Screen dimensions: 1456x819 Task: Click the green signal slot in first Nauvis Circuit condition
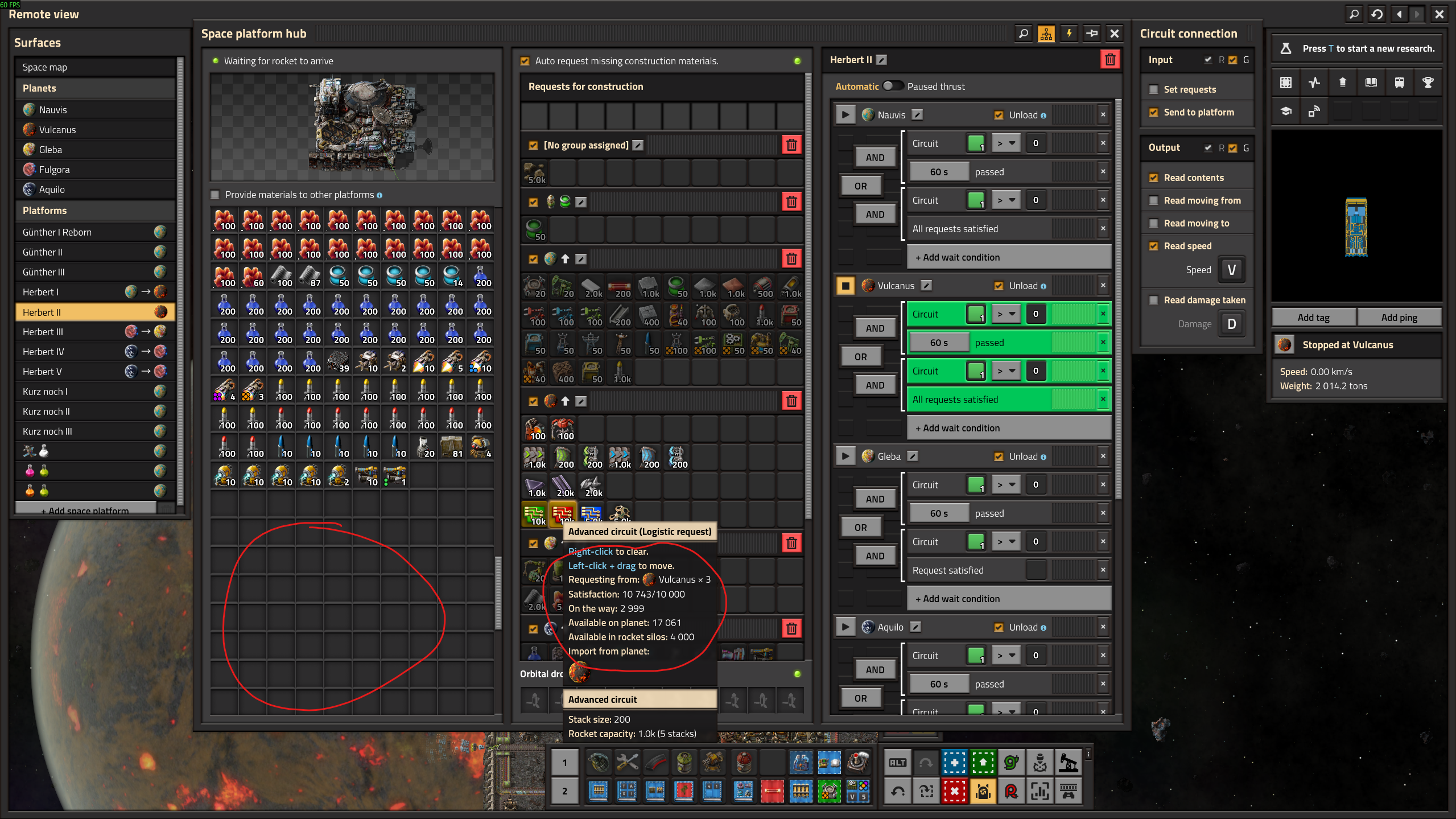tap(976, 143)
